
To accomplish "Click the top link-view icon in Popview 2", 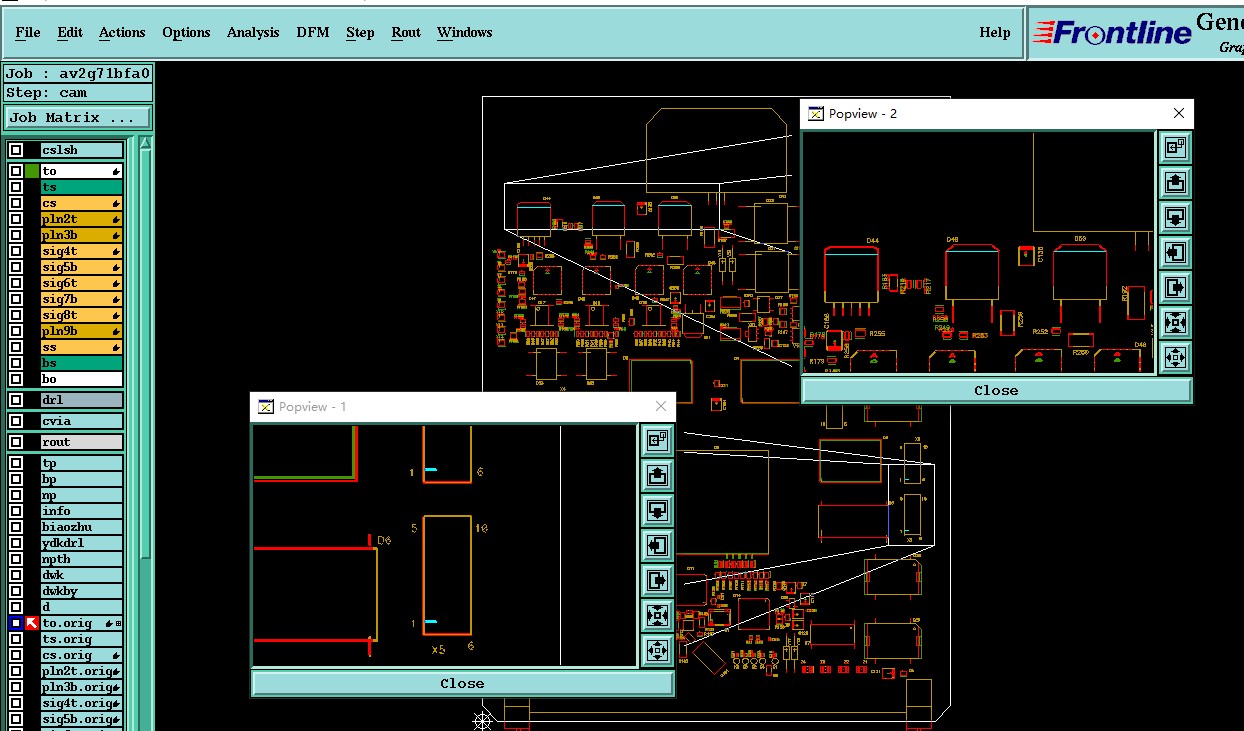I will click(1176, 148).
